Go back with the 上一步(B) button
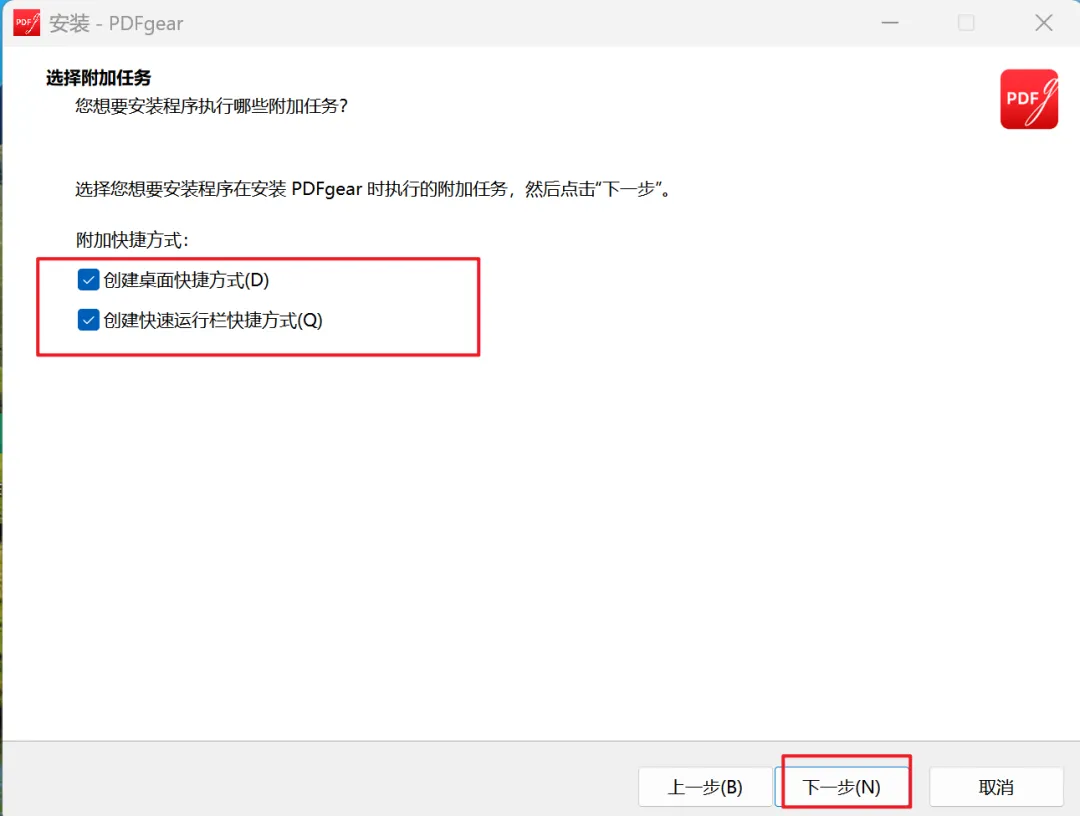This screenshot has width=1080, height=816. click(x=705, y=786)
